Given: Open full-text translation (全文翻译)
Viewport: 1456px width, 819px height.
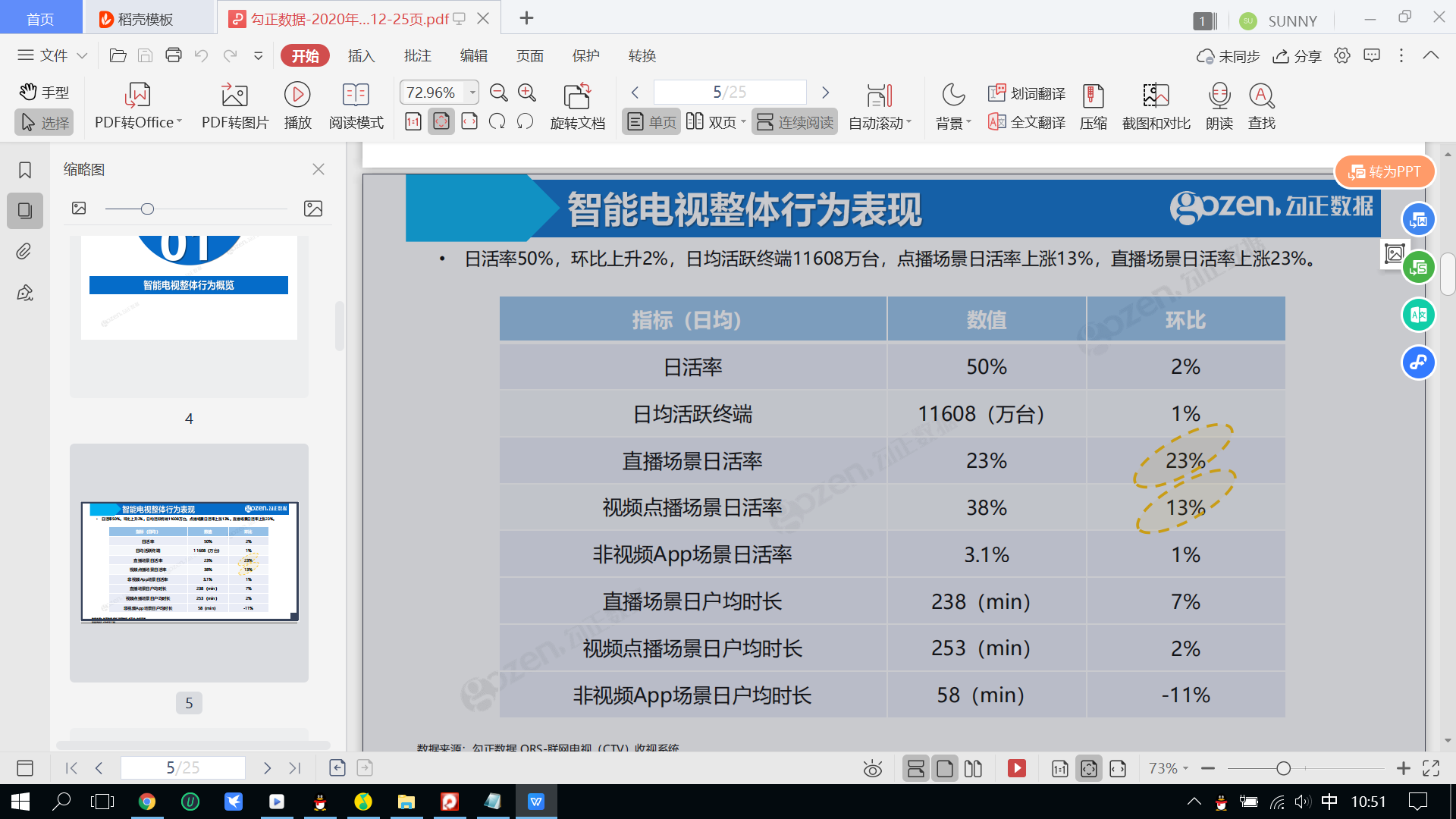Looking at the screenshot, I should click(1027, 122).
